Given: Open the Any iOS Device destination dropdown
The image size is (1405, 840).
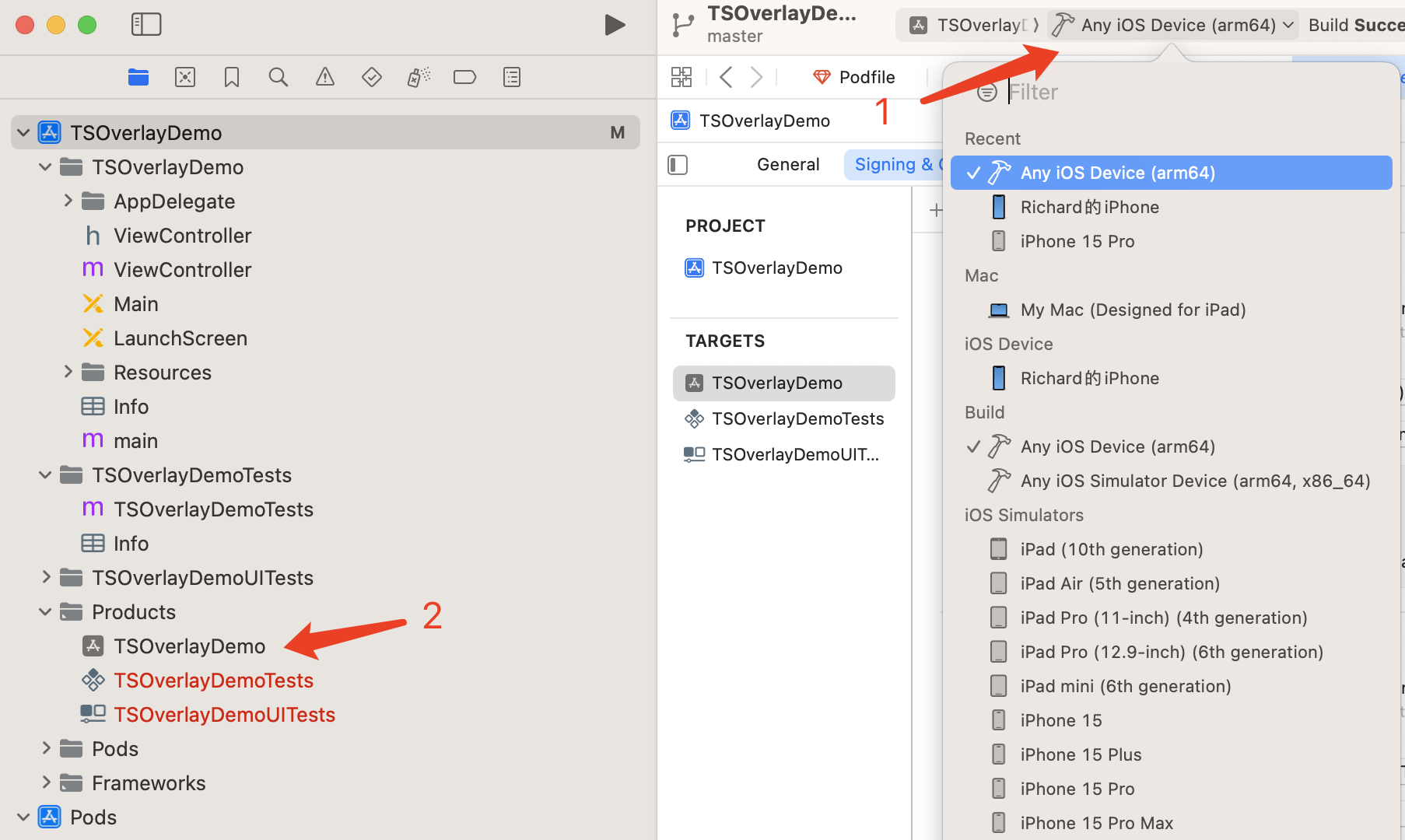Looking at the screenshot, I should pos(1173,25).
